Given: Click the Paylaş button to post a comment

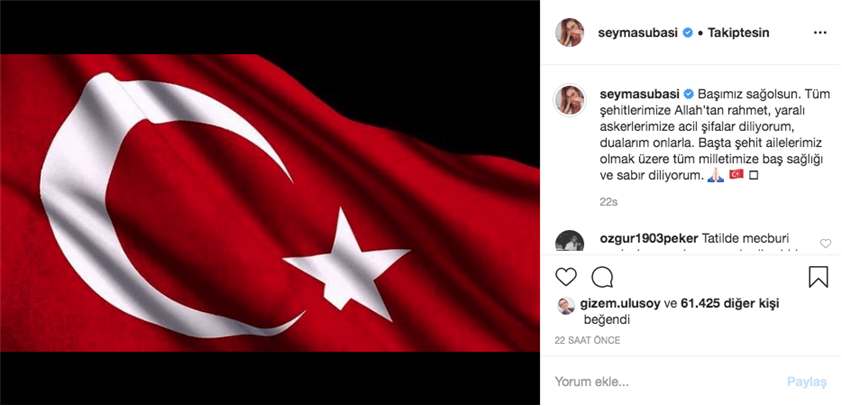Looking at the screenshot, I should [807, 382].
